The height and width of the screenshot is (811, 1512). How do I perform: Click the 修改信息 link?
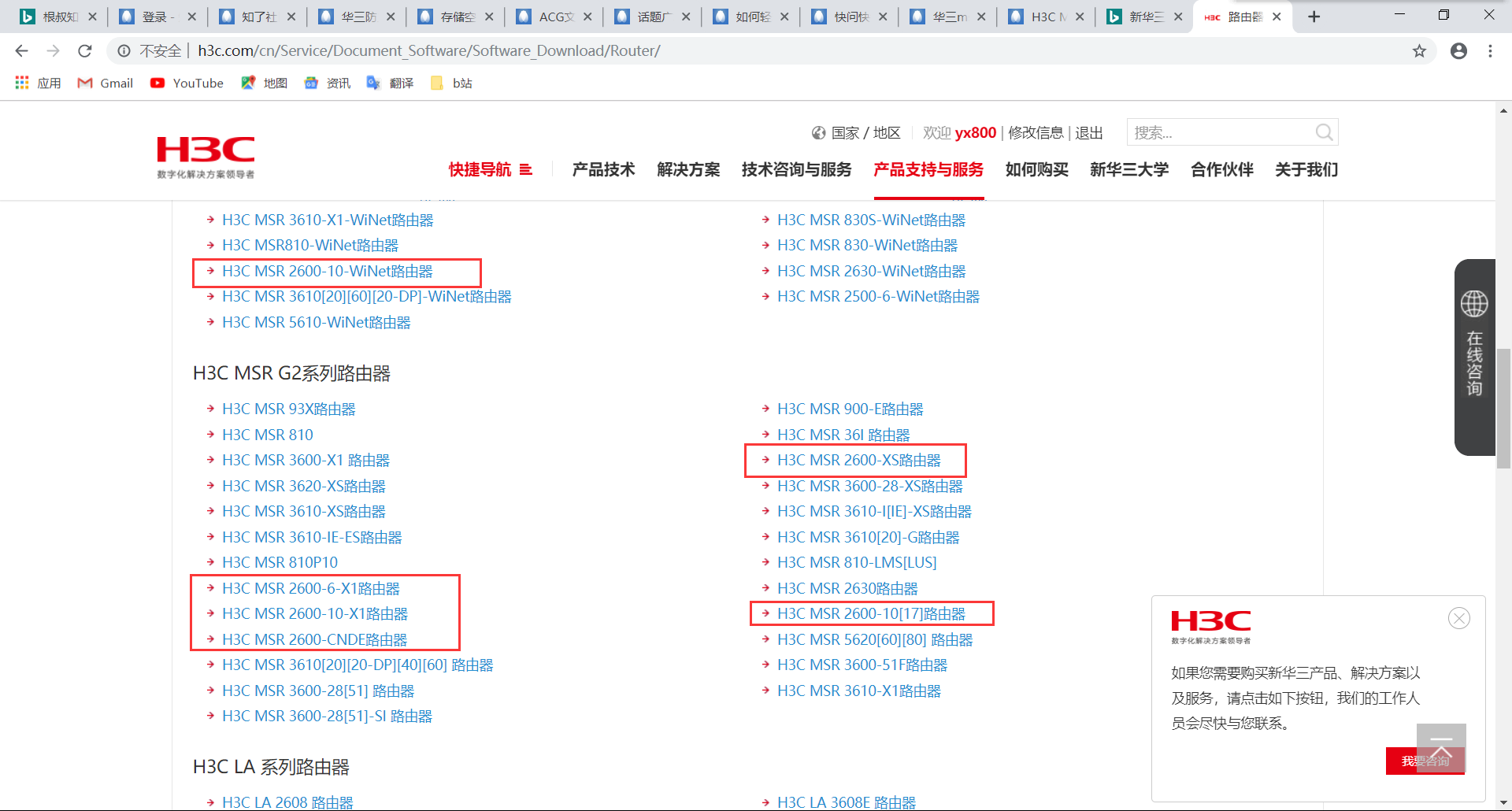[1036, 133]
